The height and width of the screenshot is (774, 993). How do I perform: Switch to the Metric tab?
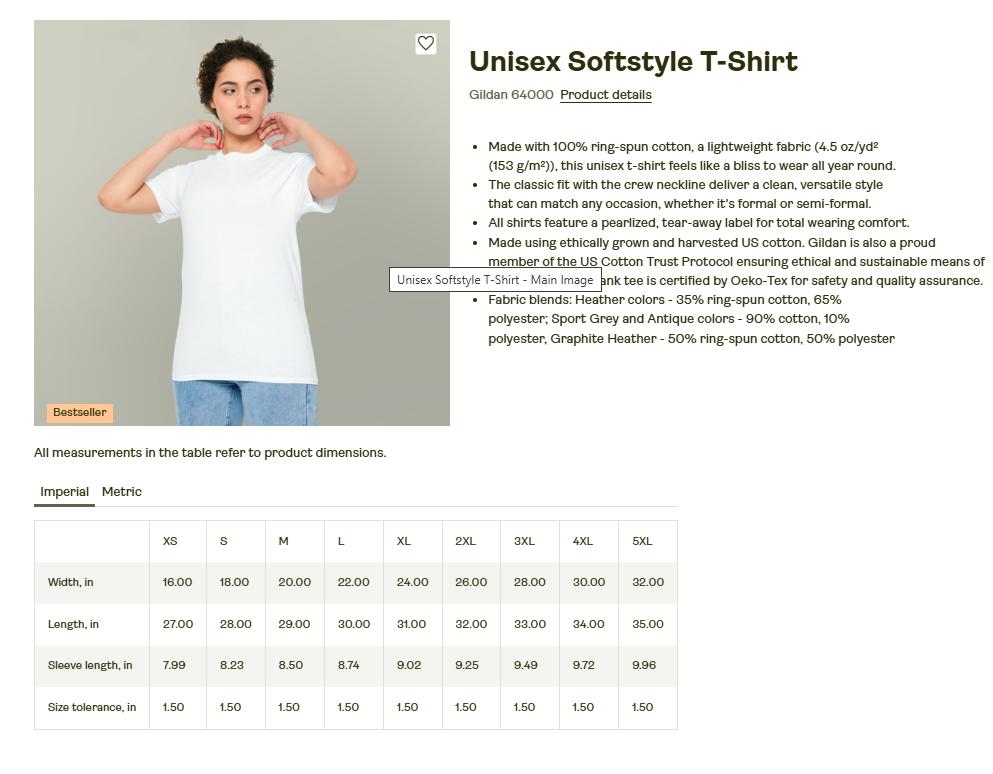(x=122, y=492)
